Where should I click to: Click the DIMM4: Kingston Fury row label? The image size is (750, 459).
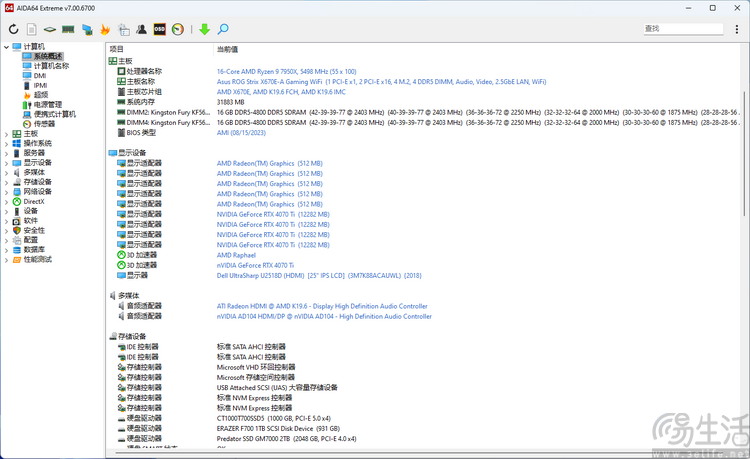click(168, 122)
